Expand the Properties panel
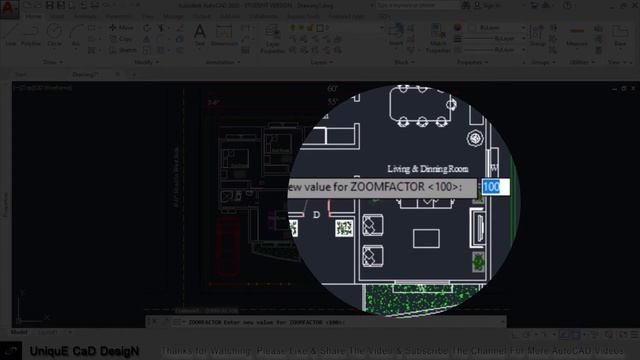 pos(472,62)
